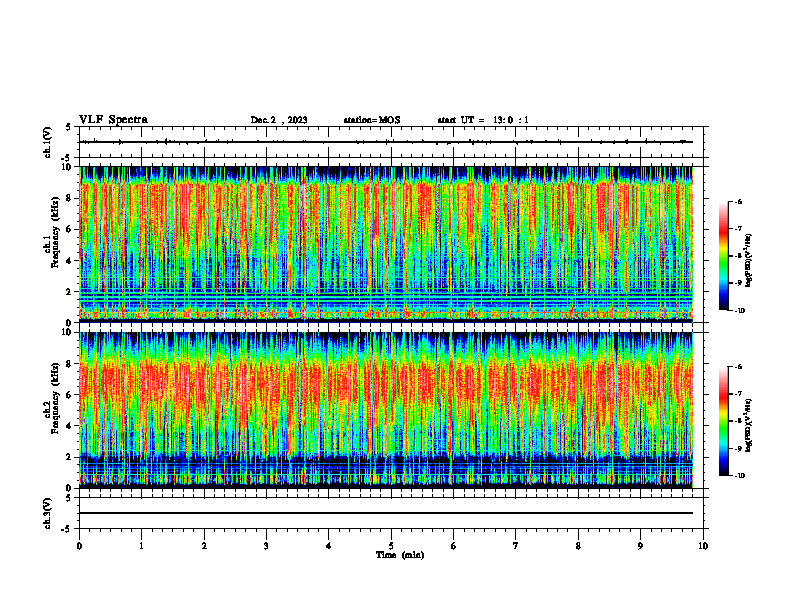Image resolution: width=792 pixels, height=612 pixels.
Task: Click the ch.1(V) waveform axis label
Action: (47, 142)
